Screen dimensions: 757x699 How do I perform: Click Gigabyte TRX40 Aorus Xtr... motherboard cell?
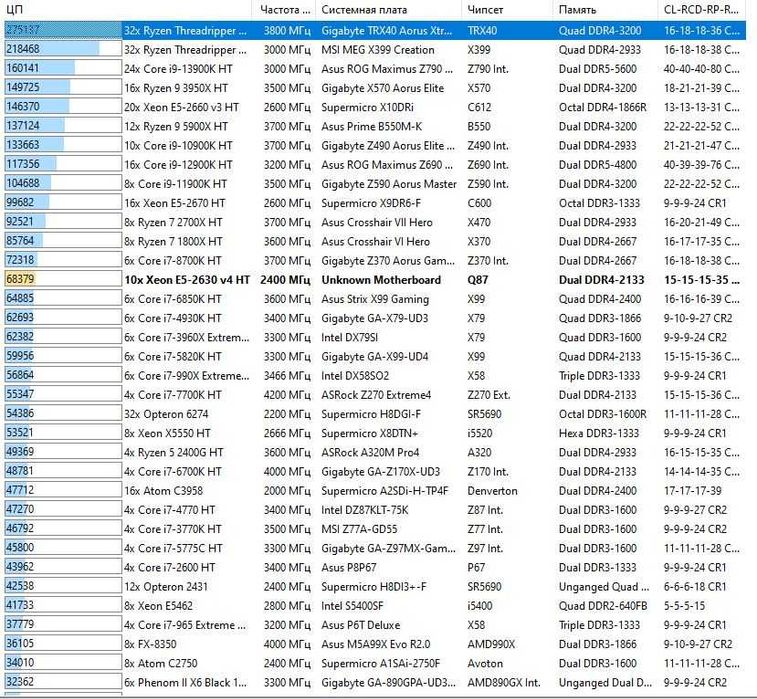pyautogui.click(x=387, y=30)
